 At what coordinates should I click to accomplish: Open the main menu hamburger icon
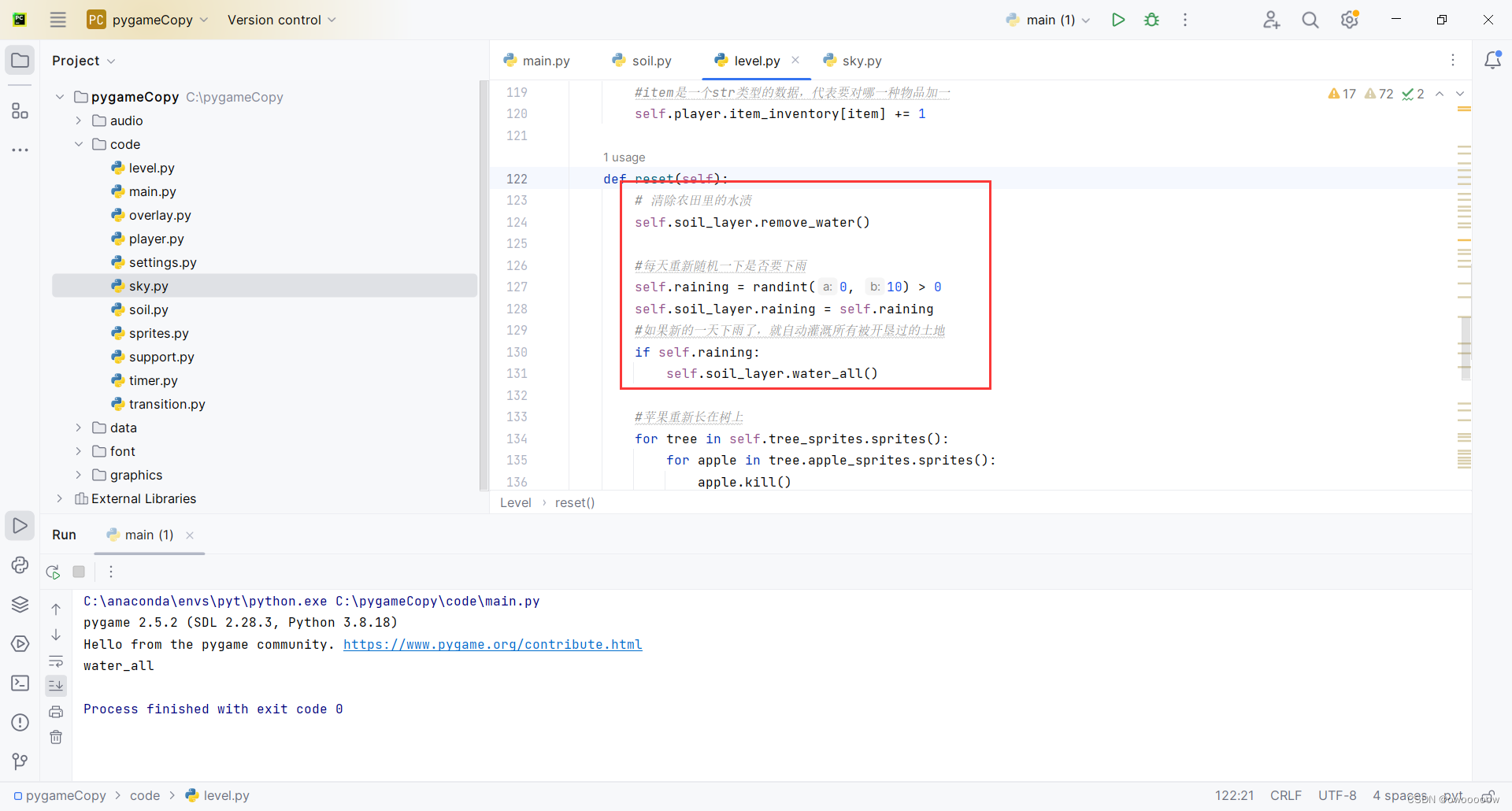click(x=58, y=20)
